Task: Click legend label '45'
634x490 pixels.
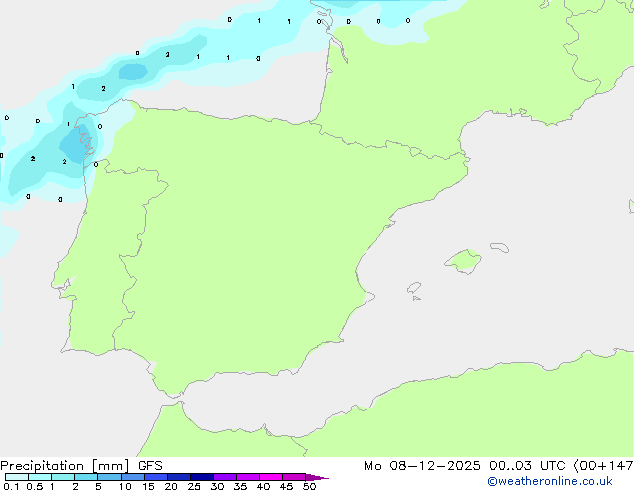Action: 286,486
